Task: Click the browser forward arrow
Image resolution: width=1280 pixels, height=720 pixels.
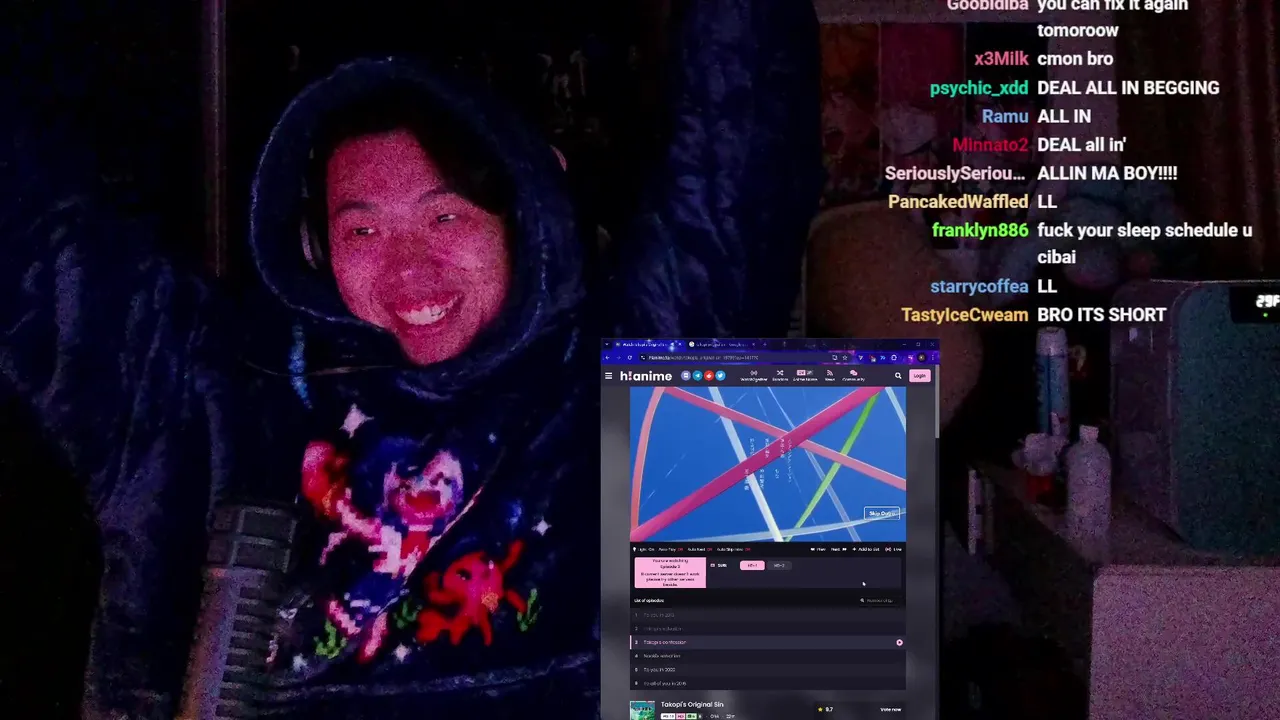Action: pyautogui.click(x=618, y=357)
